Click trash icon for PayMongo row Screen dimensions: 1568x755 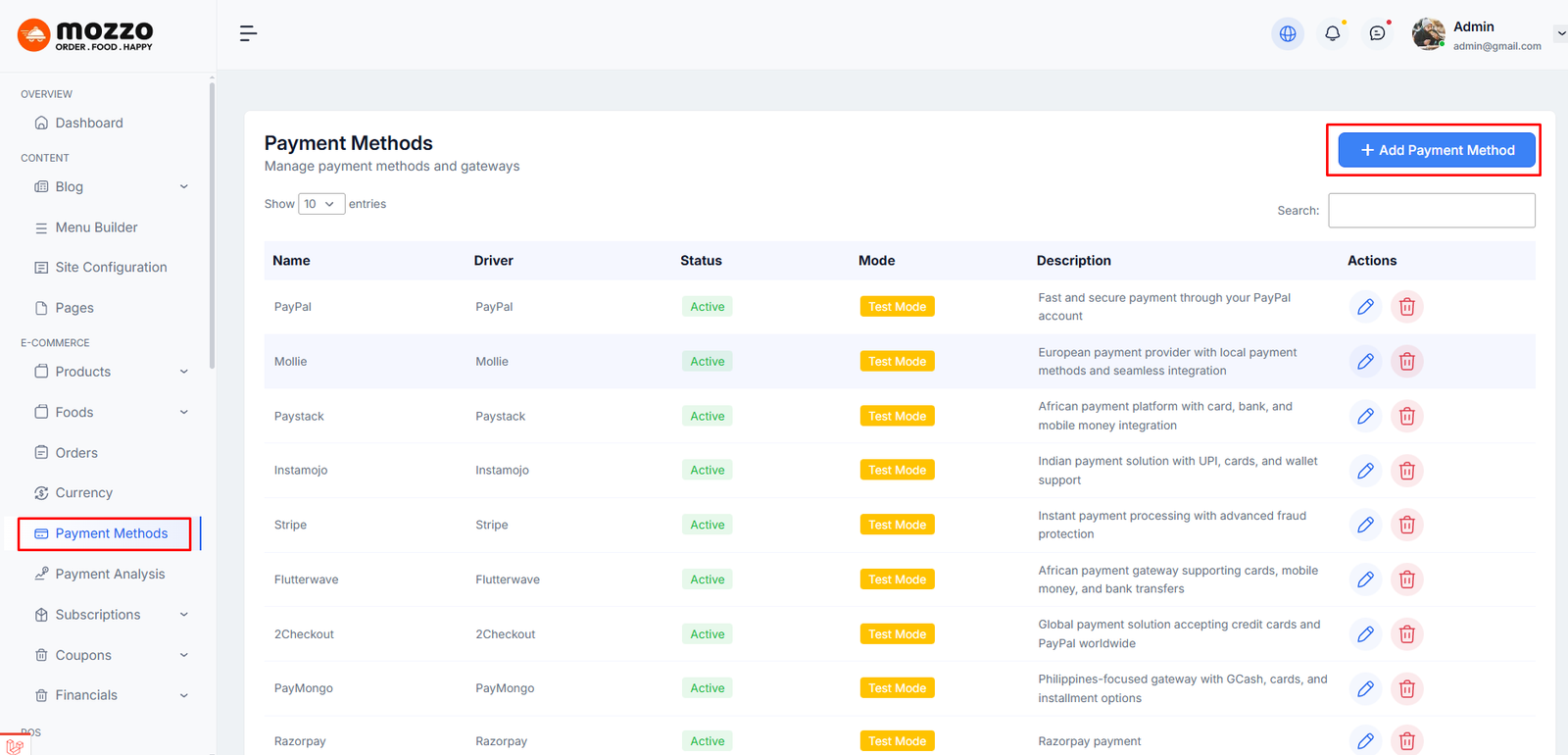(x=1406, y=688)
